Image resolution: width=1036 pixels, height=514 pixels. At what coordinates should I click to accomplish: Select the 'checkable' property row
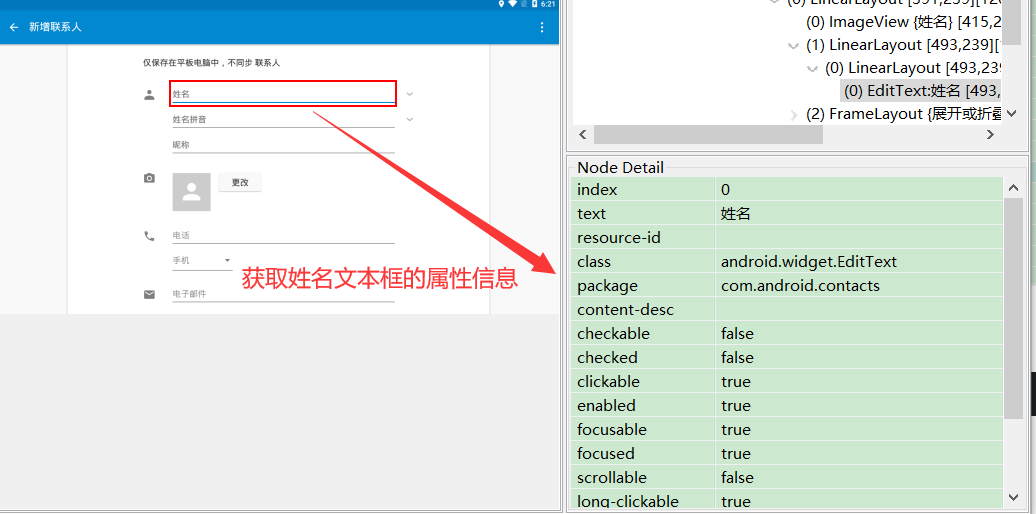click(787, 333)
